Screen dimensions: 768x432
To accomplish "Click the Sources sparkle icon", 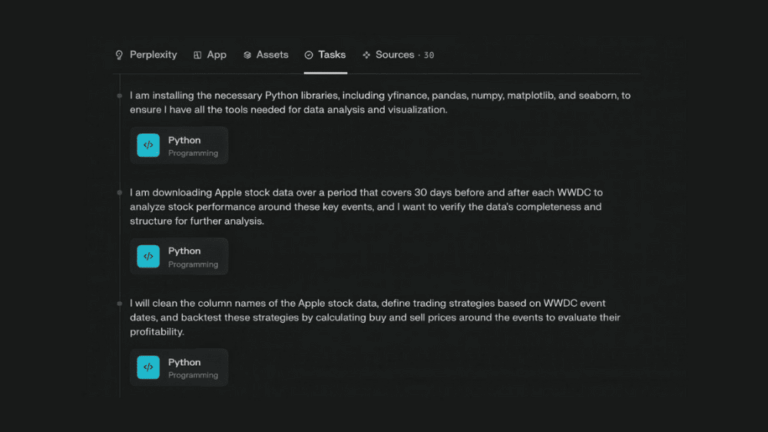I will tap(366, 55).
